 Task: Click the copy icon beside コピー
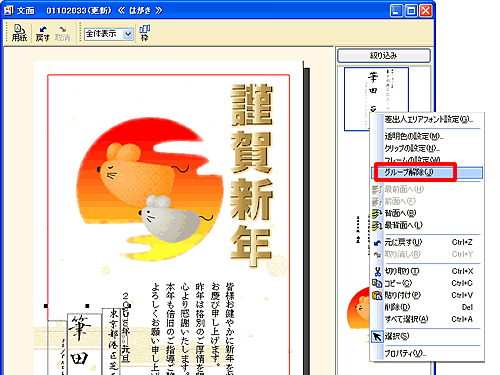click(x=377, y=283)
